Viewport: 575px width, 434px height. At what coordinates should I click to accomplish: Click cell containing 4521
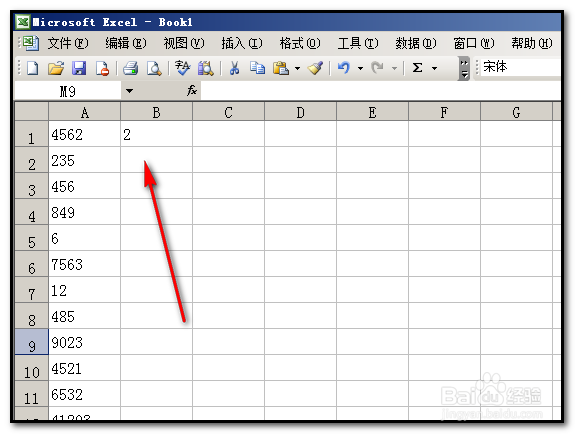click(x=84, y=368)
